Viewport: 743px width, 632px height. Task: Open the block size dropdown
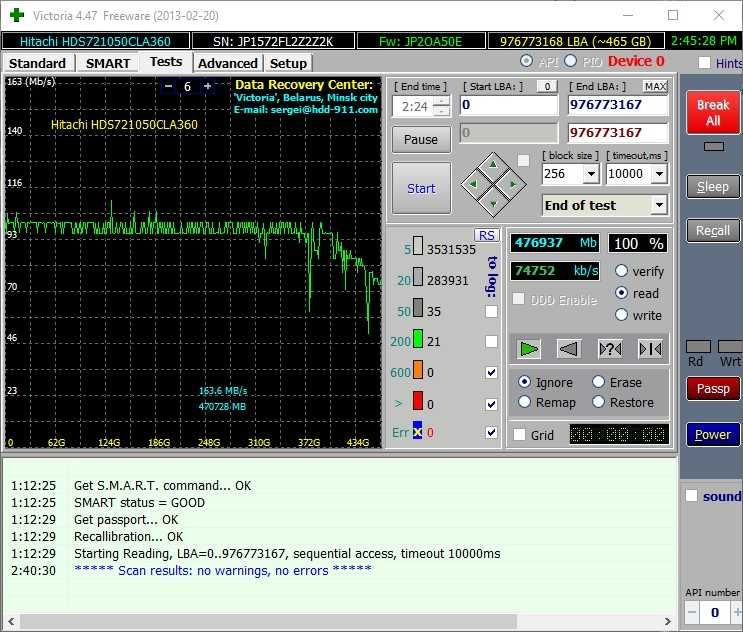pyautogui.click(x=591, y=174)
